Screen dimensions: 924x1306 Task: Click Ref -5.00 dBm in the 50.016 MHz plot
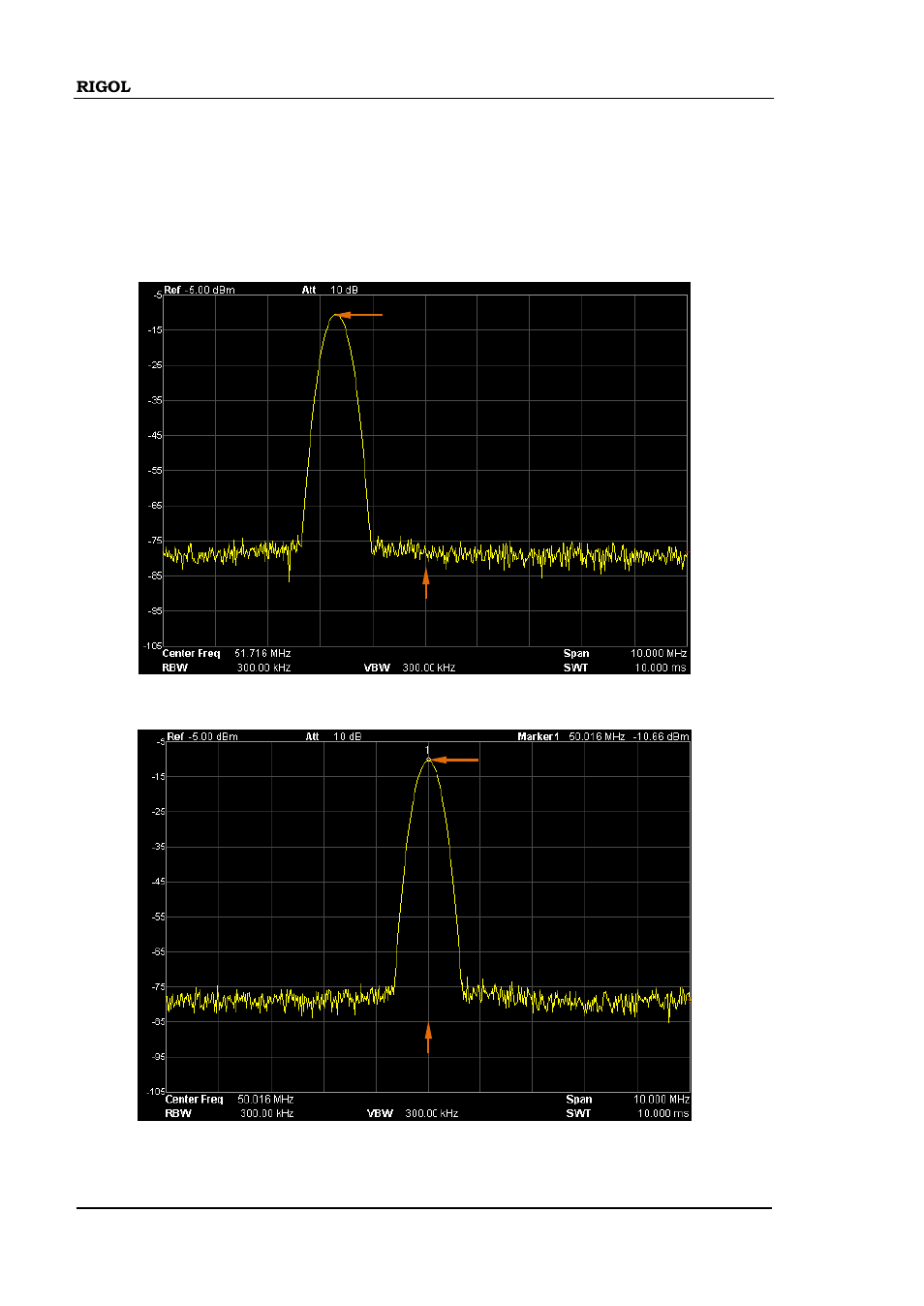[x=202, y=737]
